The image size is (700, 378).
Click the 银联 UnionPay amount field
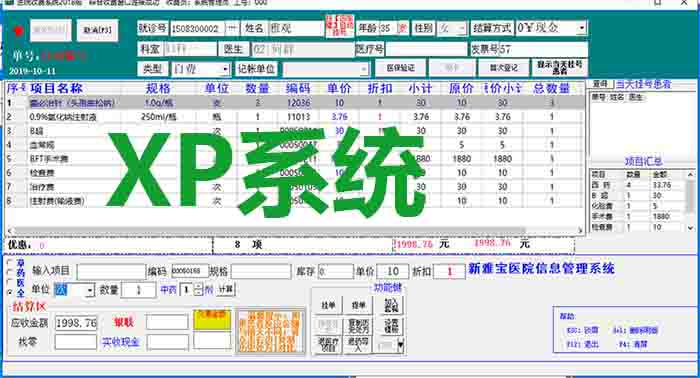tap(167, 322)
